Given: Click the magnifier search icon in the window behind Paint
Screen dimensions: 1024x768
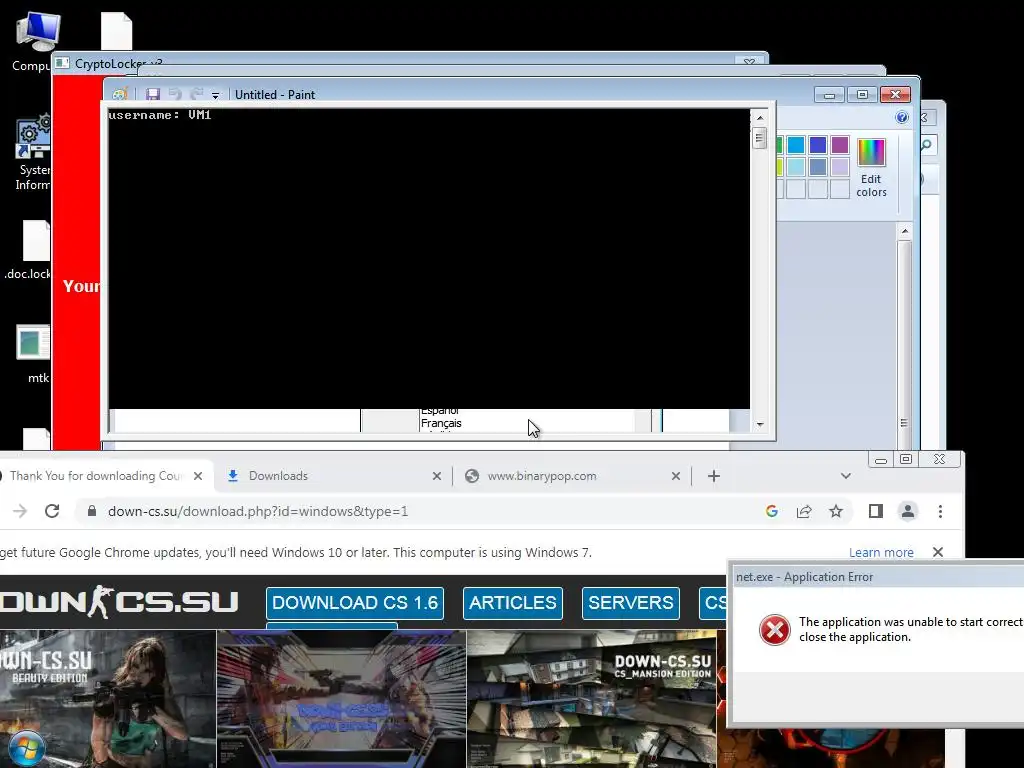Looking at the screenshot, I should click(927, 145).
